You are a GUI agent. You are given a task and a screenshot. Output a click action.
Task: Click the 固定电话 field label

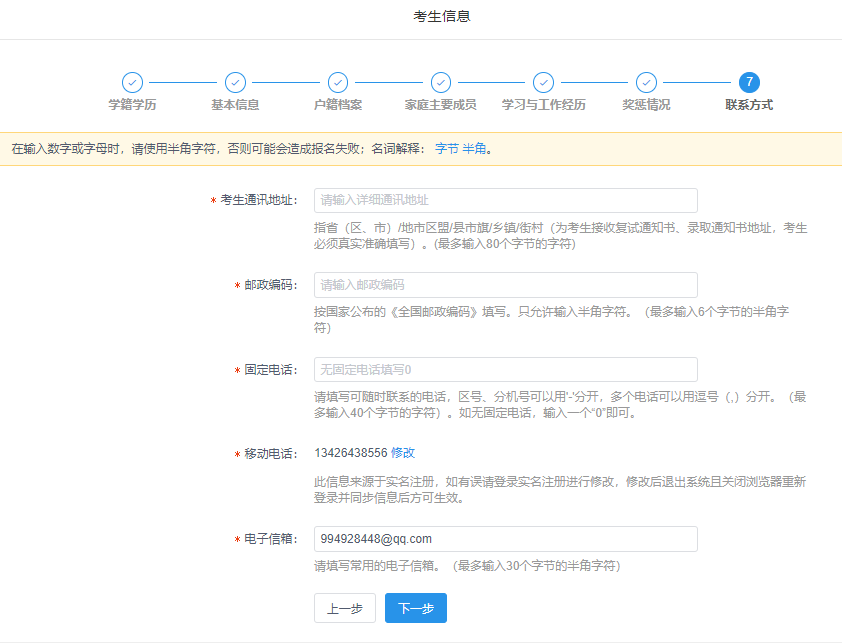[271, 370]
